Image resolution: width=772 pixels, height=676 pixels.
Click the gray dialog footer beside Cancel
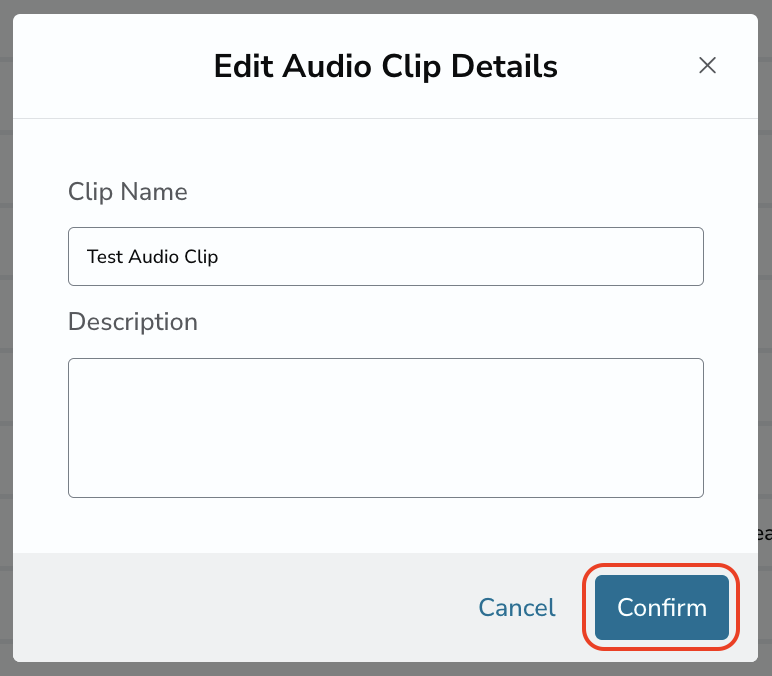[x=246, y=607]
